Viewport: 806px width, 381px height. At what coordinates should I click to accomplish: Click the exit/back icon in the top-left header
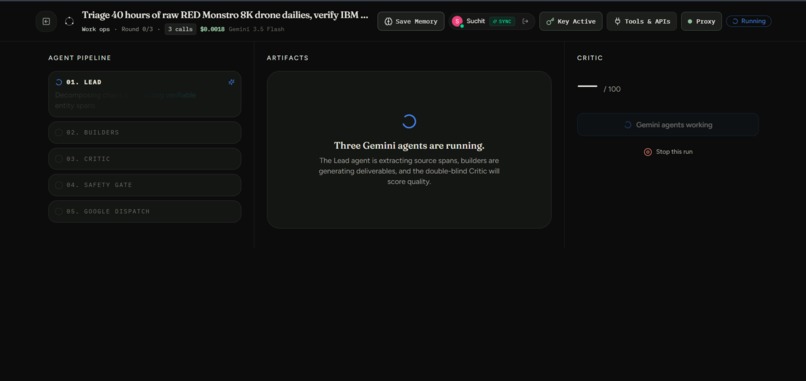click(46, 22)
